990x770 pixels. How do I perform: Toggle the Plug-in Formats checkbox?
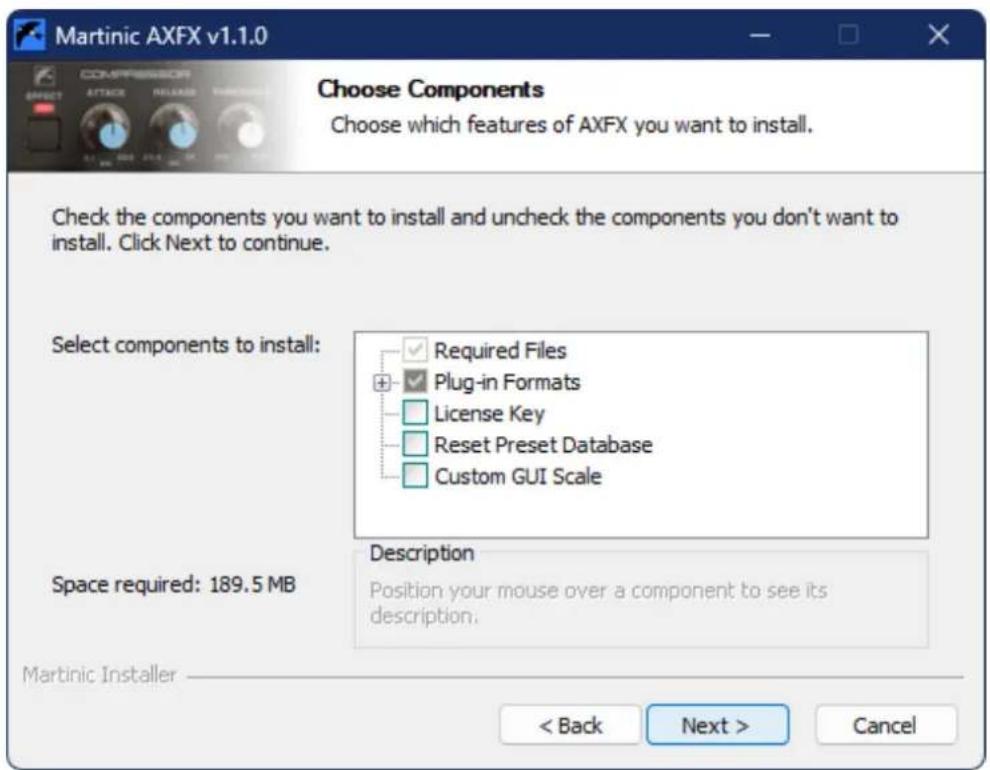(x=415, y=381)
